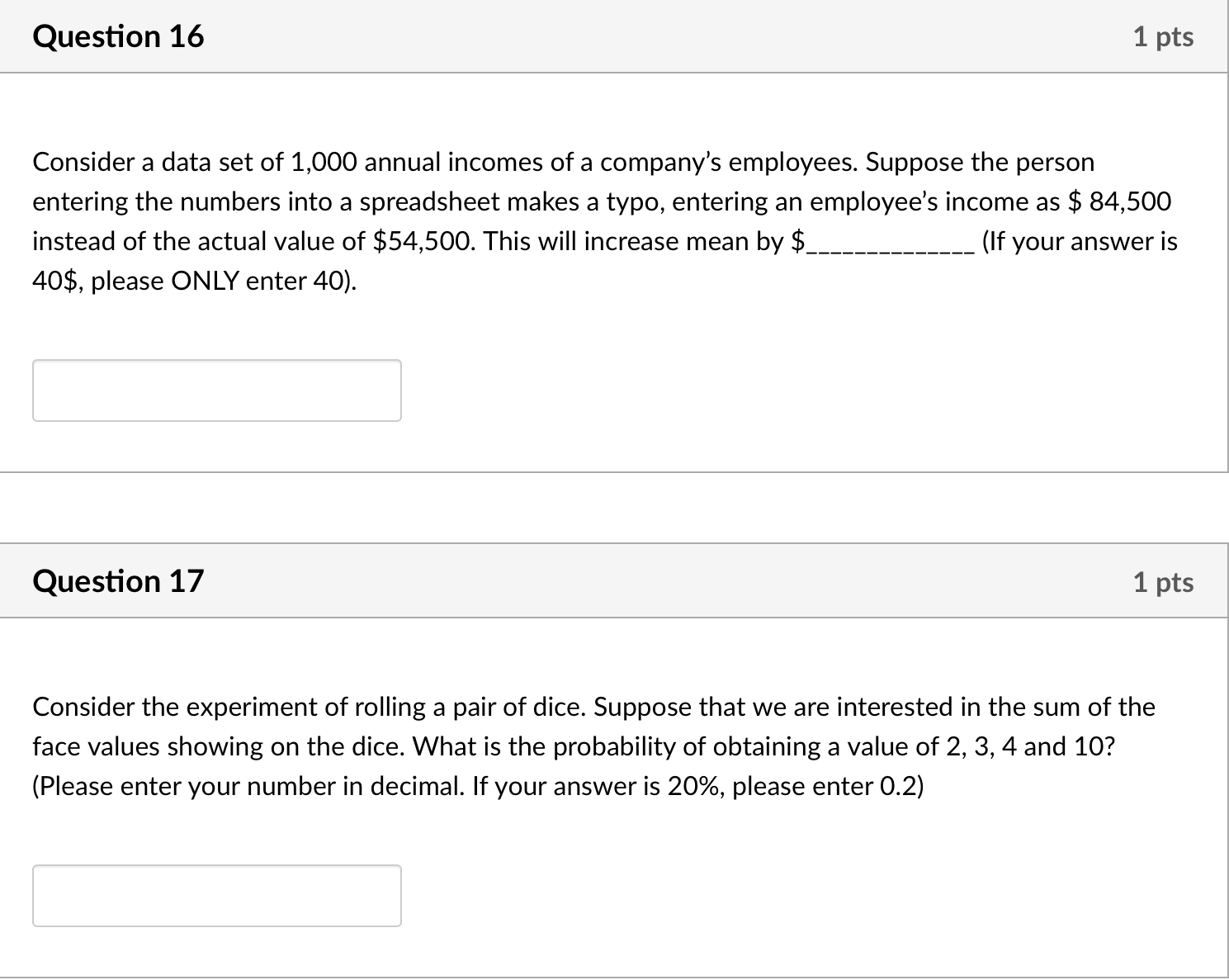Click the answer input field for Question 17
Viewport: 1229px width, 980px height.
coord(215,895)
